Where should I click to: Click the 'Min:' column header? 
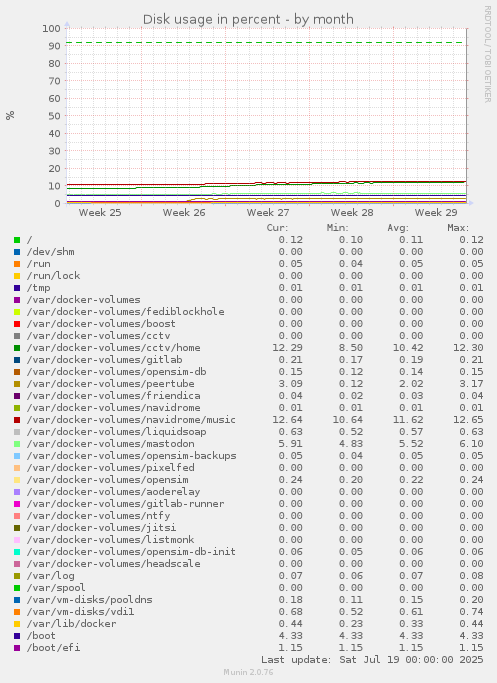coord(338,228)
